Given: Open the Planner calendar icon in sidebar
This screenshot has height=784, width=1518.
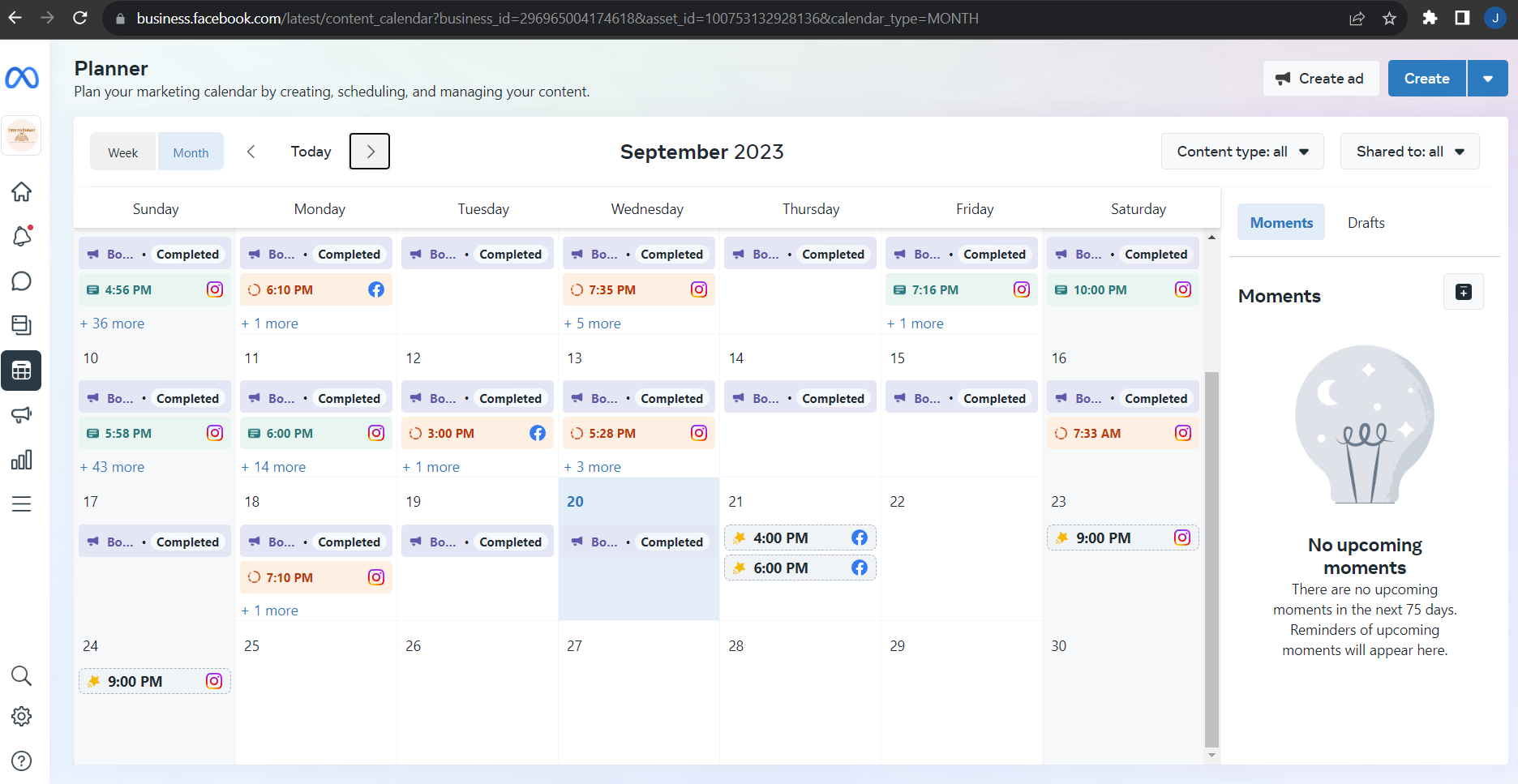Looking at the screenshot, I should (22, 371).
